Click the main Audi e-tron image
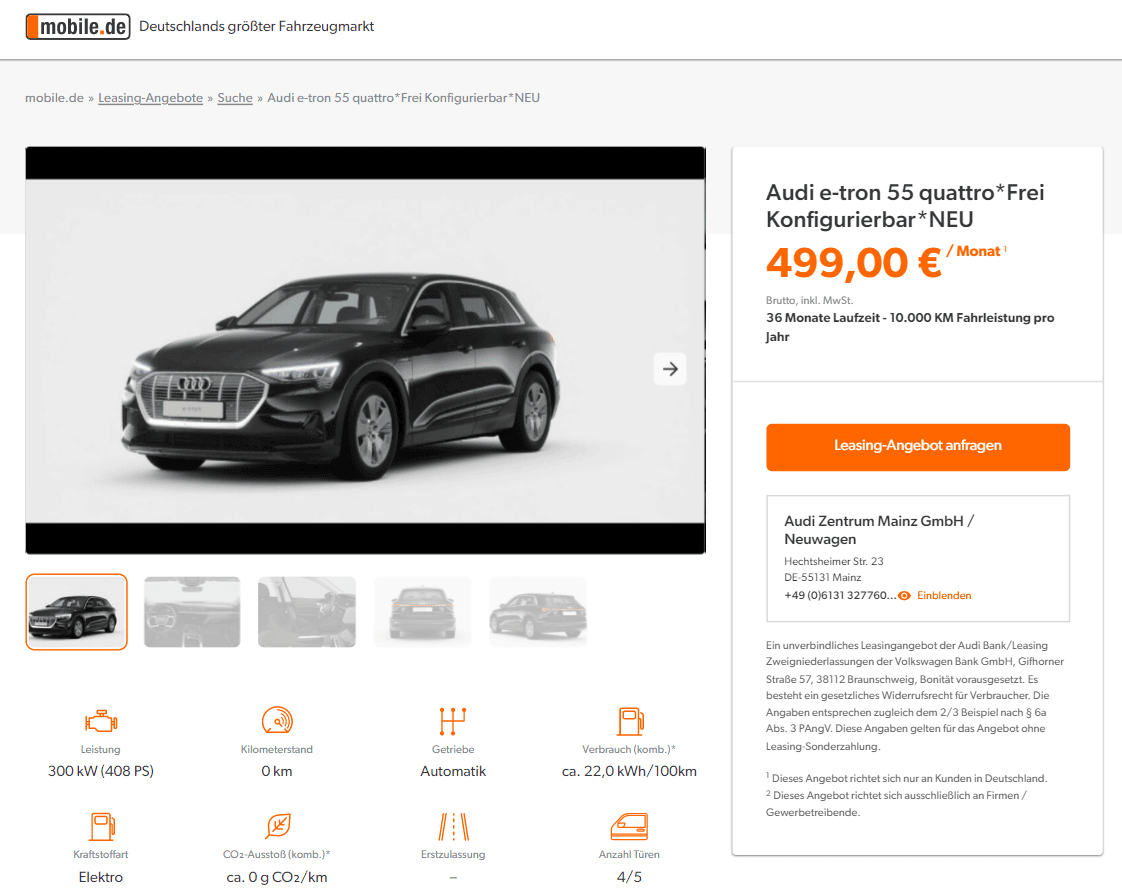The image size is (1122, 893). click(365, 351)
